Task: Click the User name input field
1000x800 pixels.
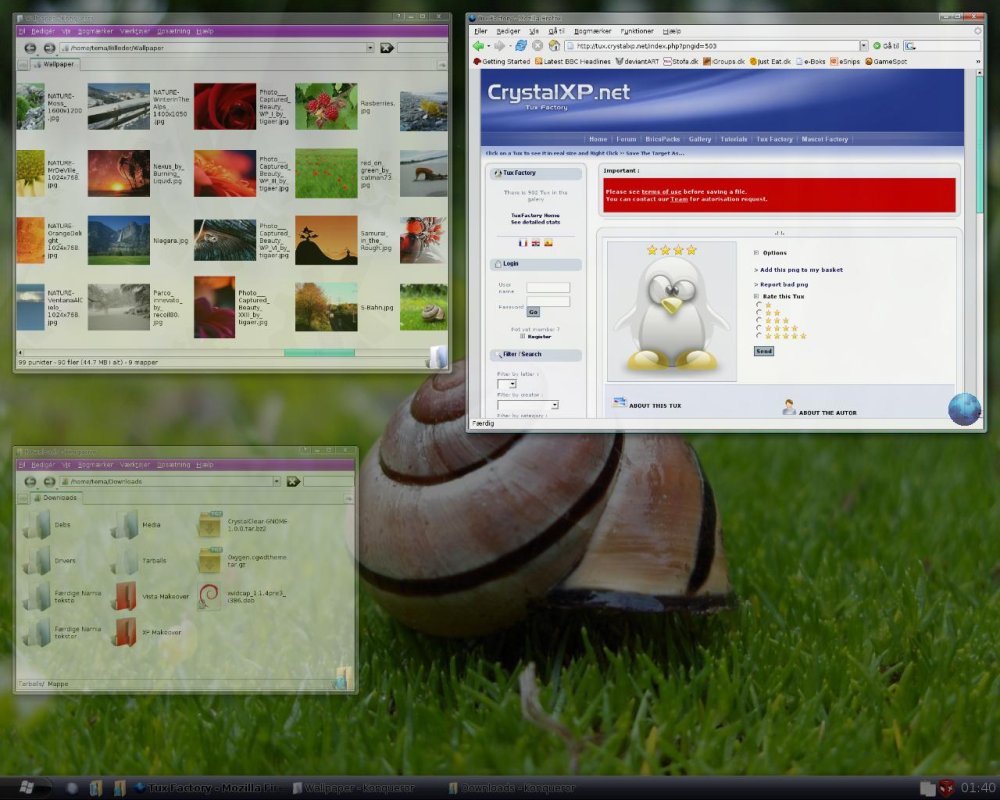Action: click(548, 288)
